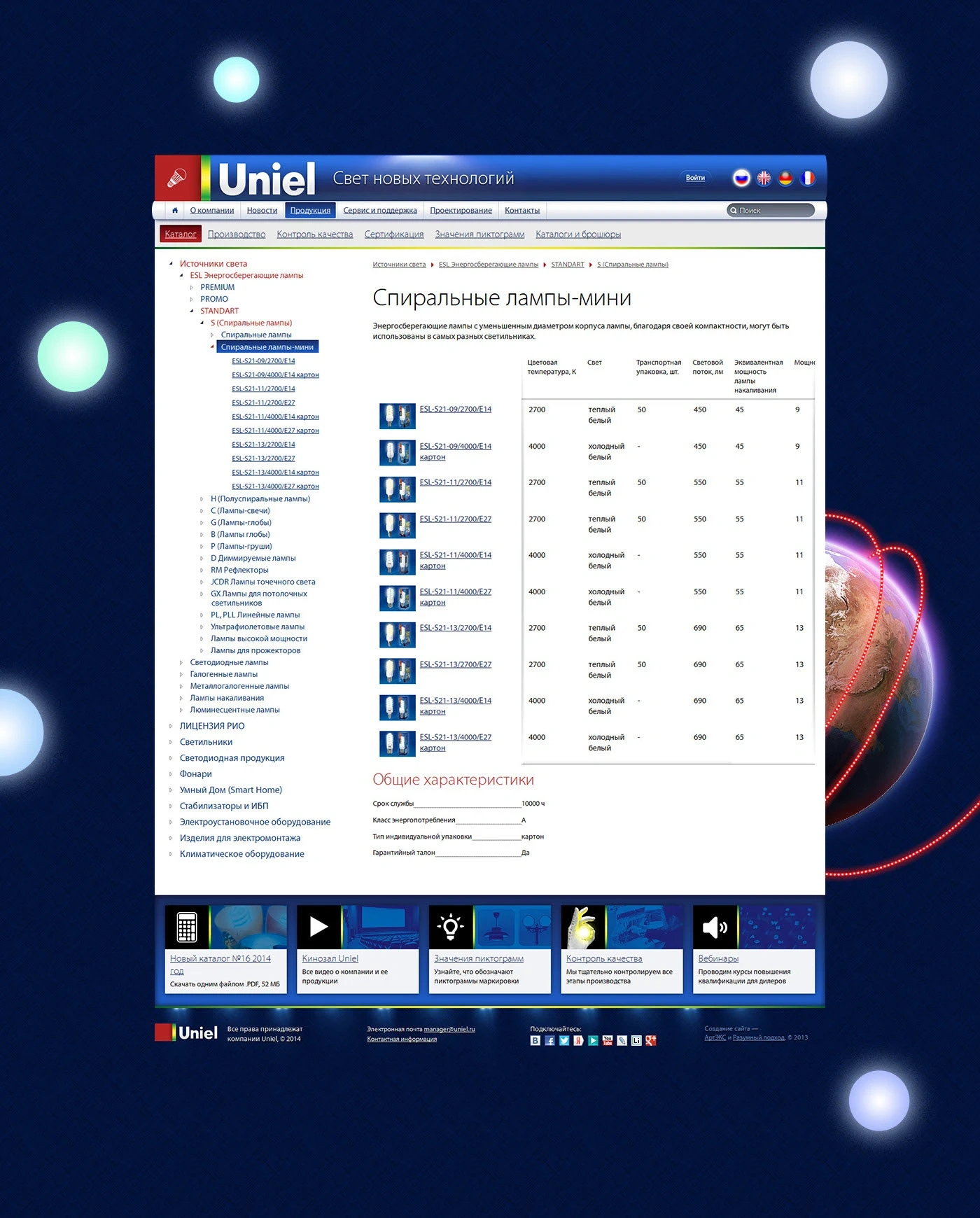The height and width of the screenshot is (1218, 980).
Task: Open the 'Контакты' menu item
Action: coord(522,211)
